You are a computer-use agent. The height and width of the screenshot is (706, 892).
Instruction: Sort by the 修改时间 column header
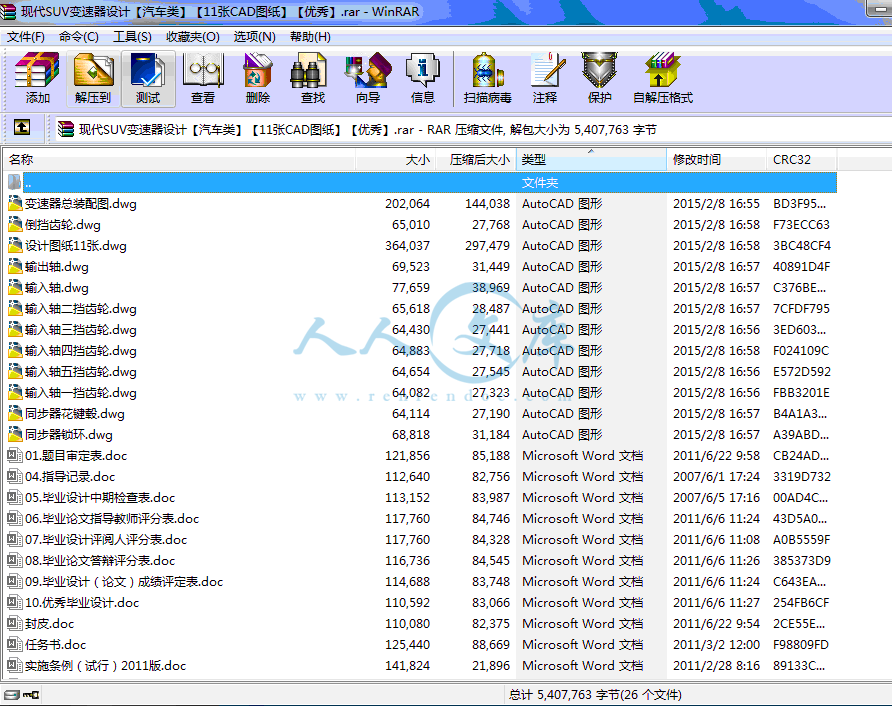point(716,159)
